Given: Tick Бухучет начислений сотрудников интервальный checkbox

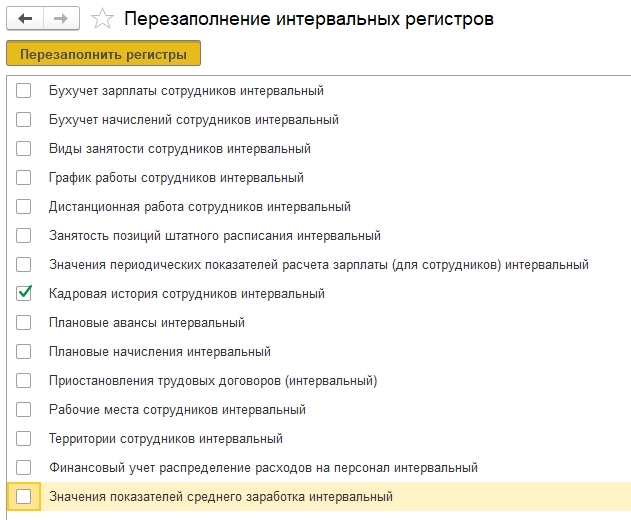Looking at the screenshot, I should click(x=23, y=120).
